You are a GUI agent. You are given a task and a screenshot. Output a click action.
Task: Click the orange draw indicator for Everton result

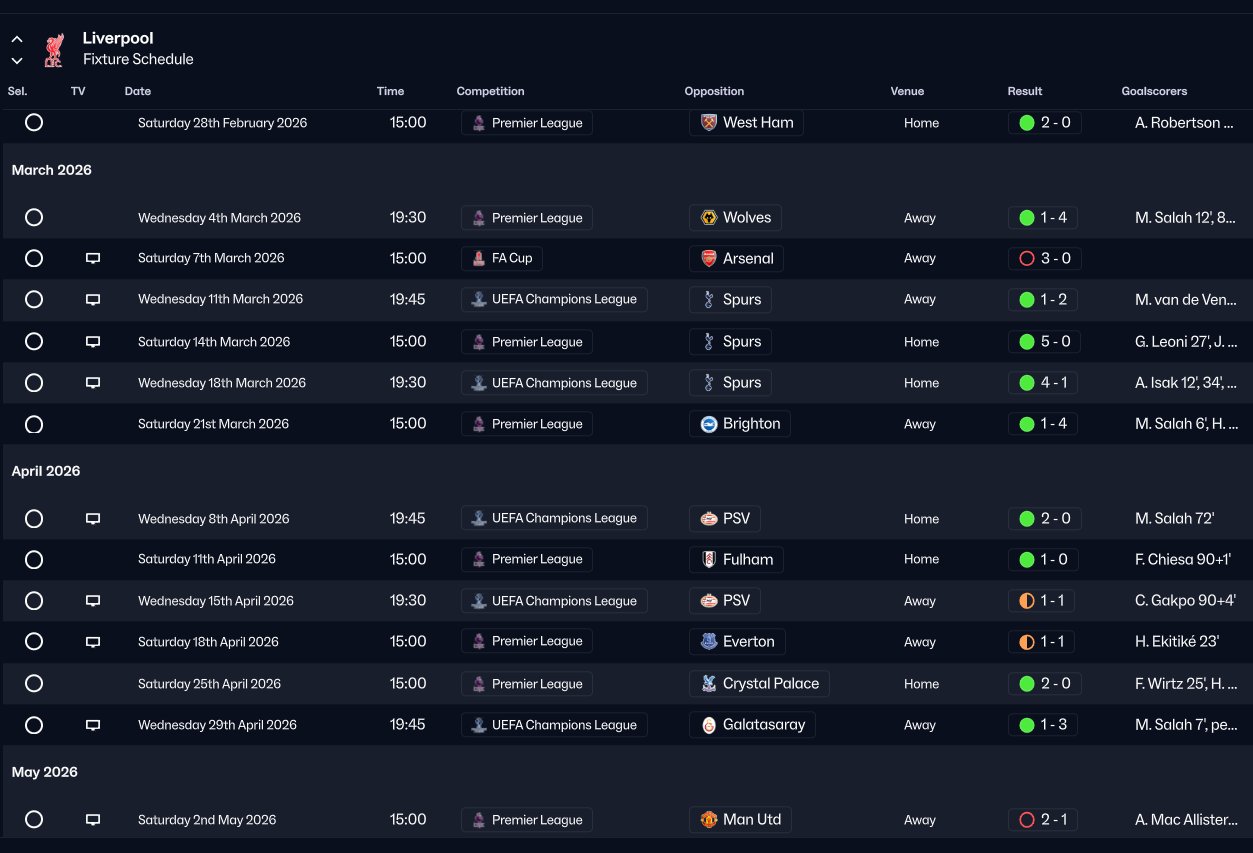tap(1026, 642)
